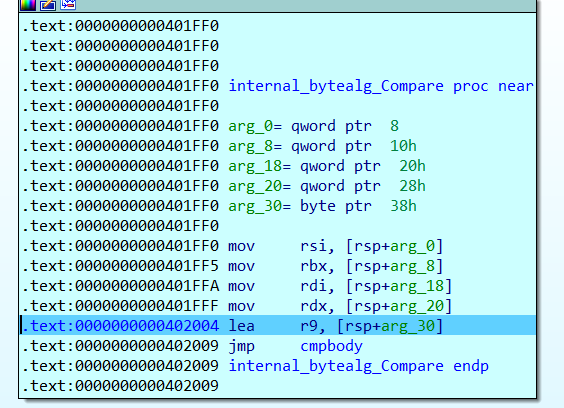Select arg_0 variable definition
The image size is (564, 408).
click(313, 126)
